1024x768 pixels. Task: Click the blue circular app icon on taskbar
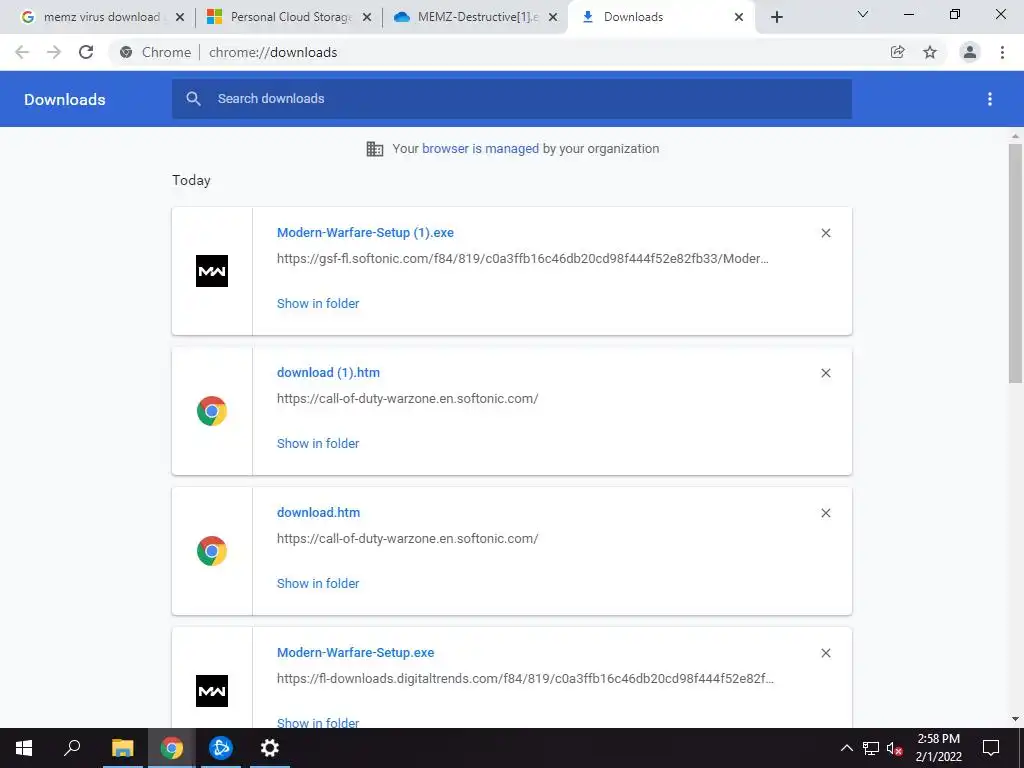(x=221, y=748)
